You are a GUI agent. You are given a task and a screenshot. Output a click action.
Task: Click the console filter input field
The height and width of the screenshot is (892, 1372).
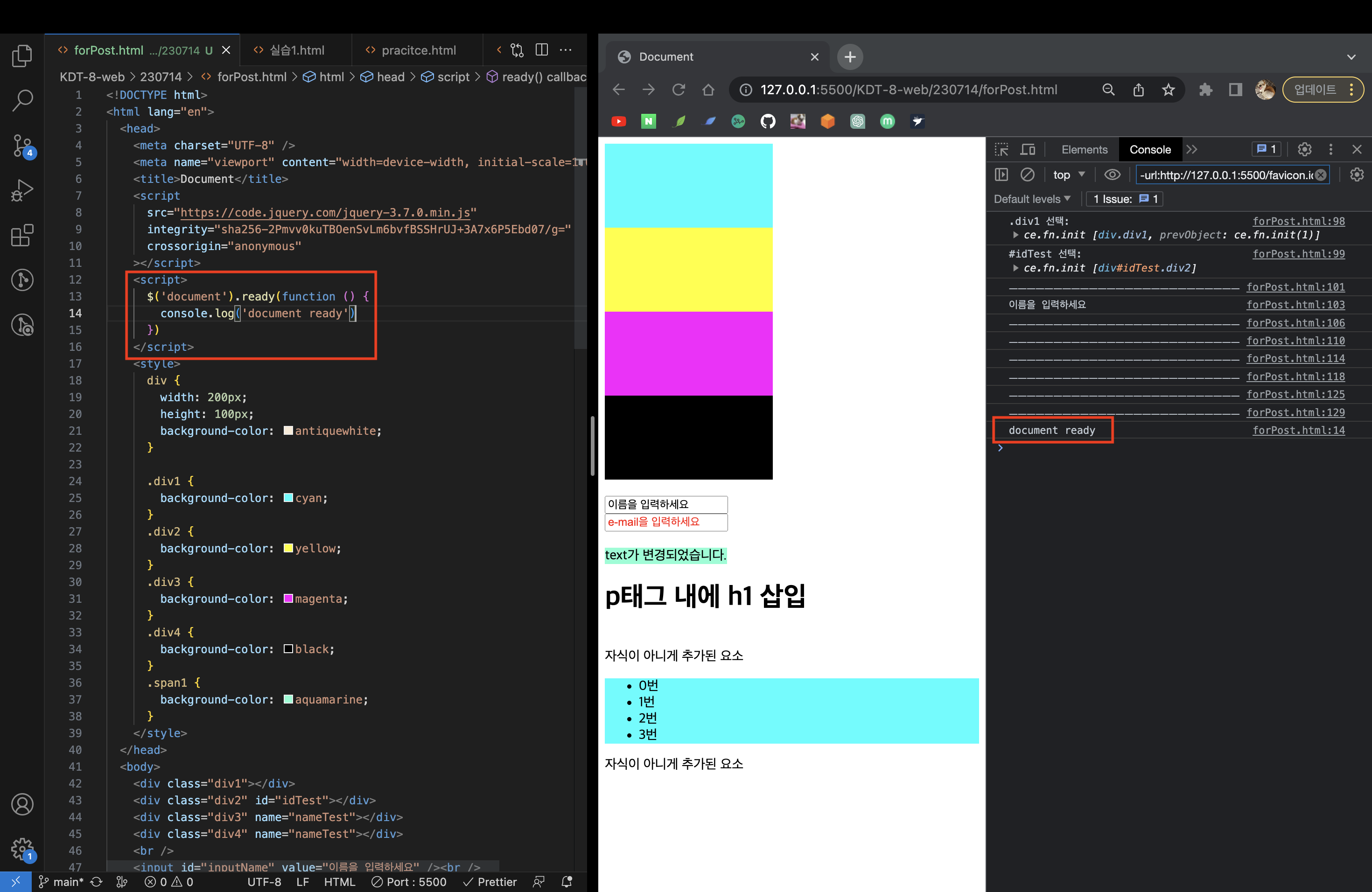[1232, 174]
